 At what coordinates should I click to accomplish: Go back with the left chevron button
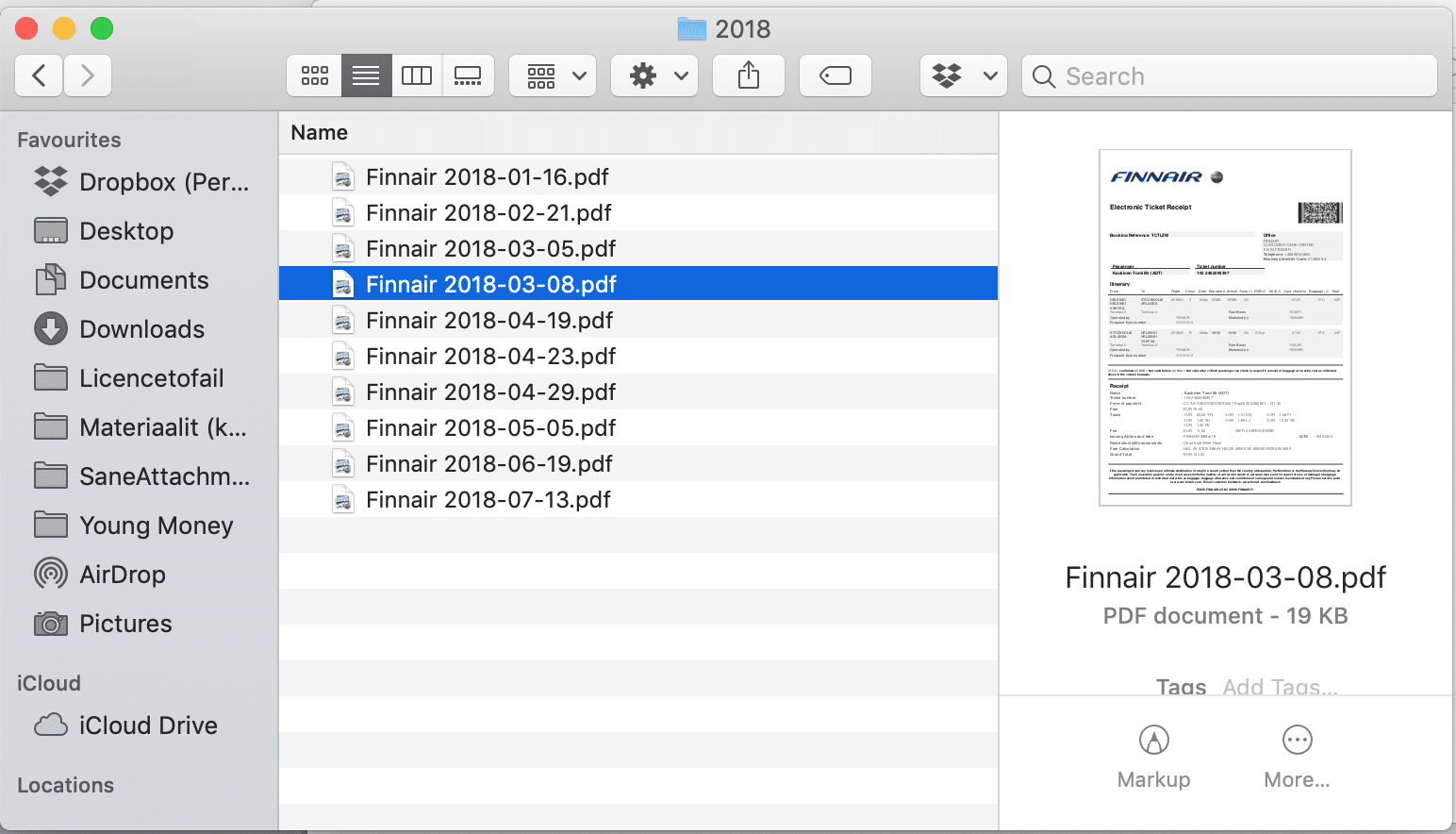click(x=39, y=75)
